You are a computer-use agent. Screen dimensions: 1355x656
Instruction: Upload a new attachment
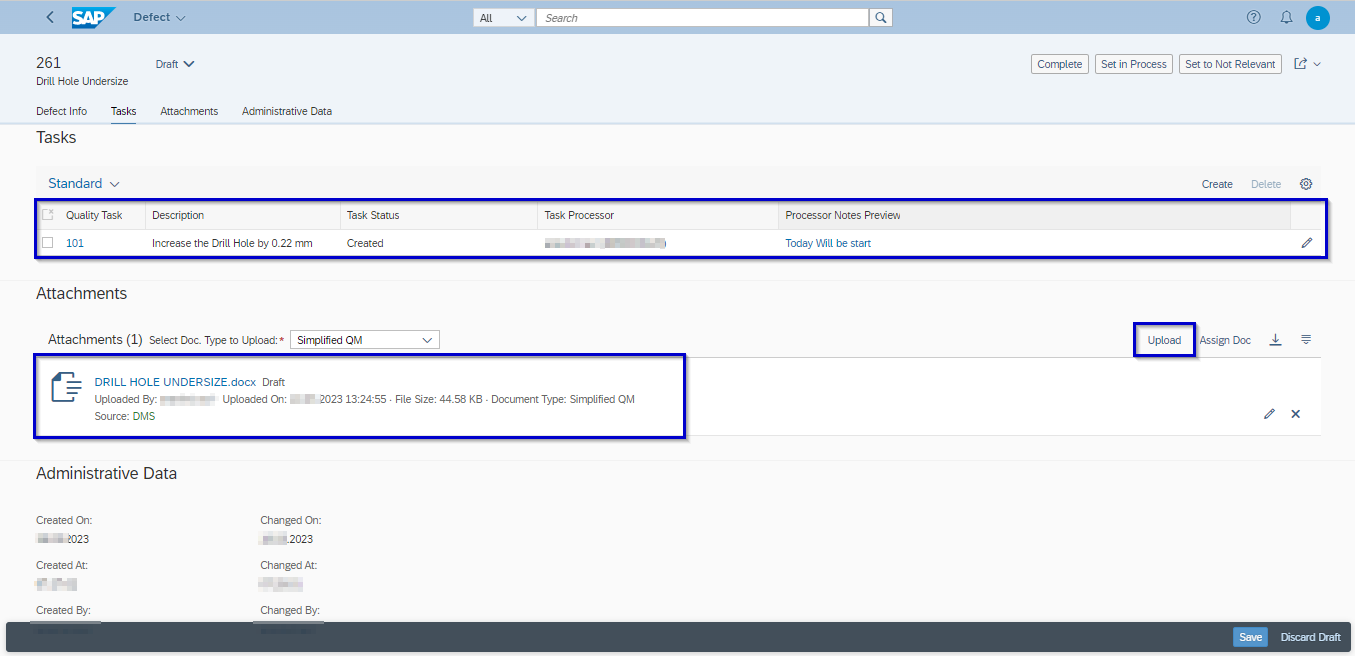[x=1163, y=339]
